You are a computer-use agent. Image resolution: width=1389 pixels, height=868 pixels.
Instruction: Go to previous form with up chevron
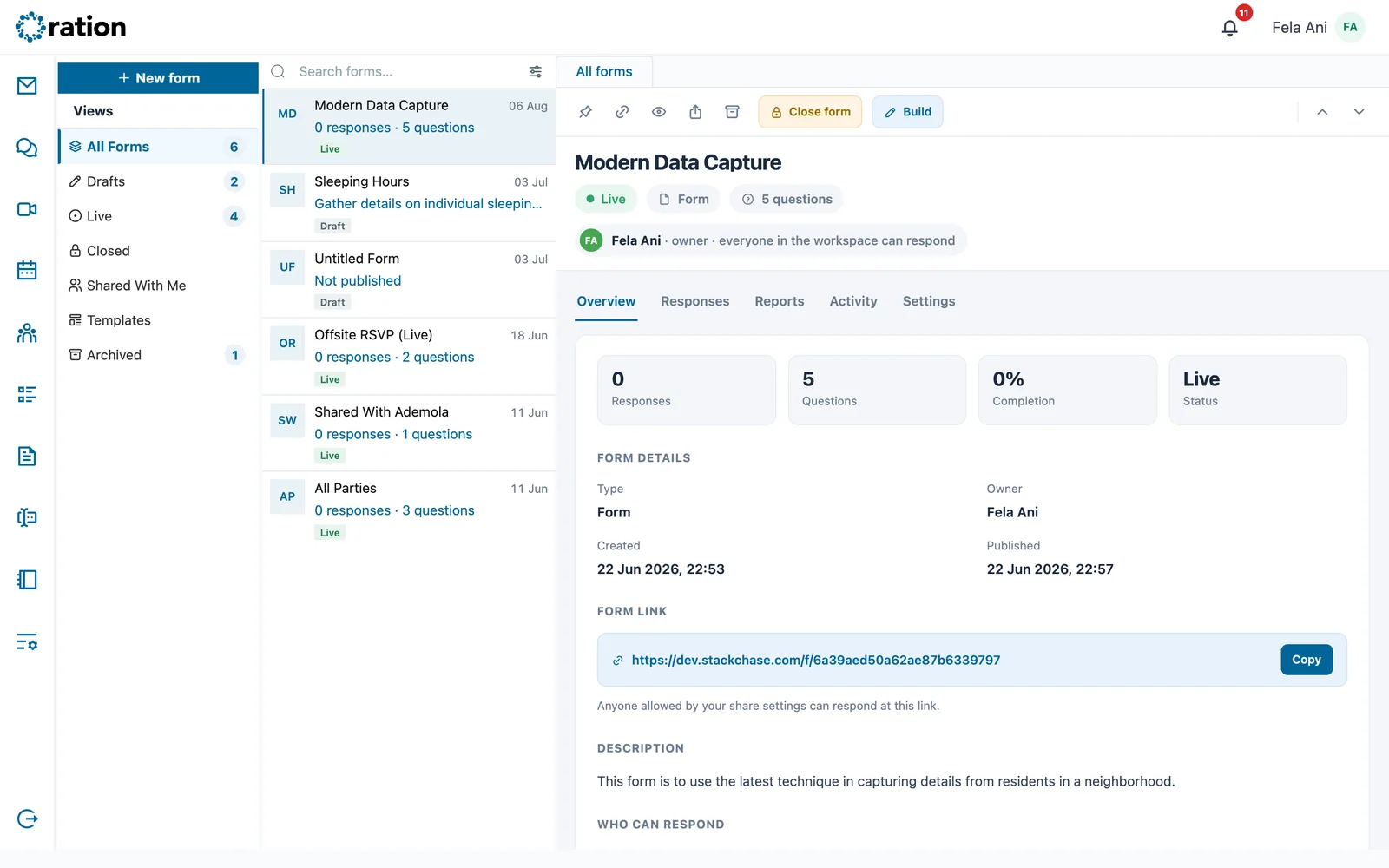[x=1322, y=112]
